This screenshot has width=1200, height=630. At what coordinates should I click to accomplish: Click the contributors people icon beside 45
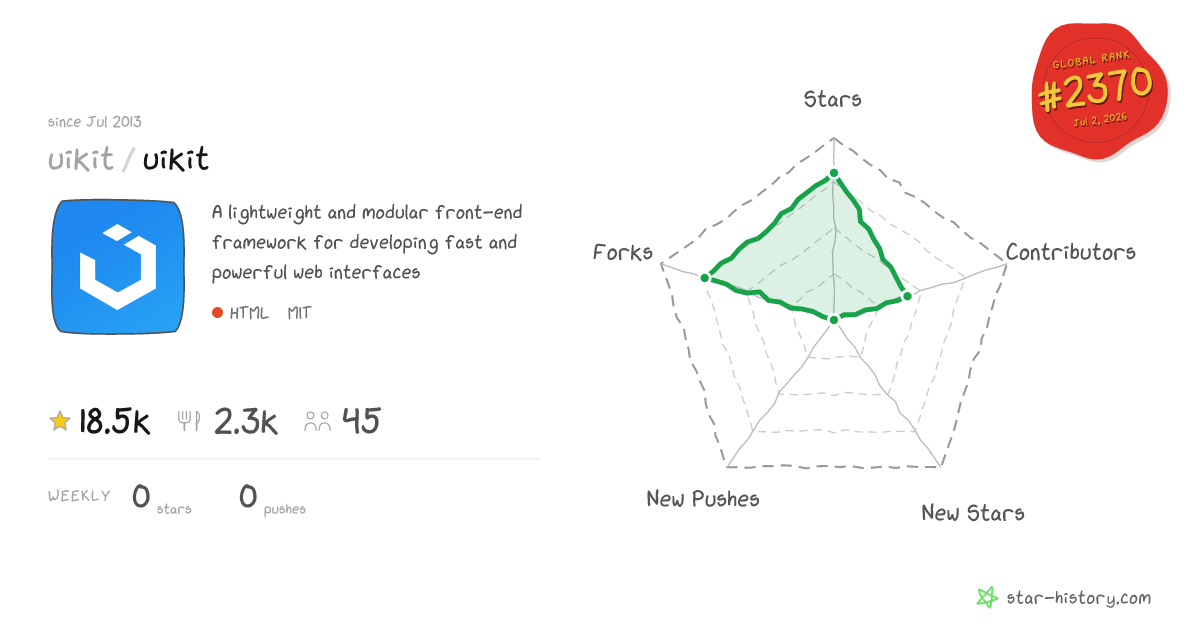point(318,422)
